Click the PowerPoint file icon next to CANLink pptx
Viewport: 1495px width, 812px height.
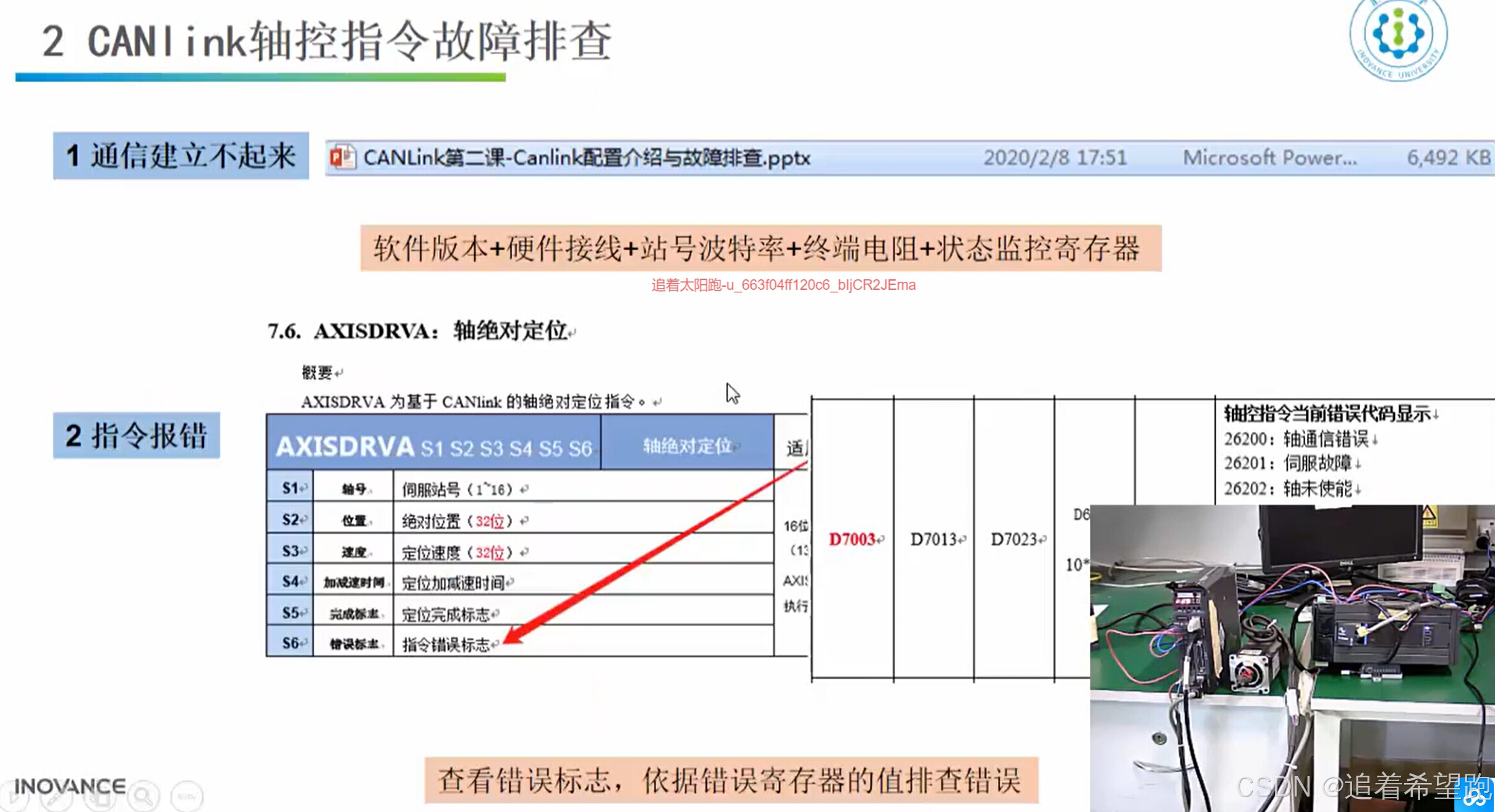342,157
